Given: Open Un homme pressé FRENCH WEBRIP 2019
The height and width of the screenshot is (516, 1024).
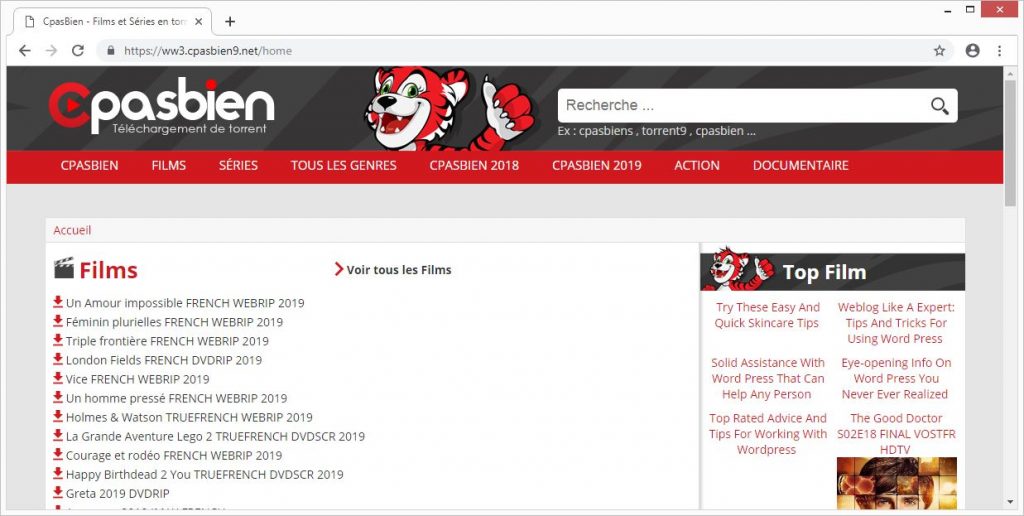Looking at the screenshot, I should point(176,398).
